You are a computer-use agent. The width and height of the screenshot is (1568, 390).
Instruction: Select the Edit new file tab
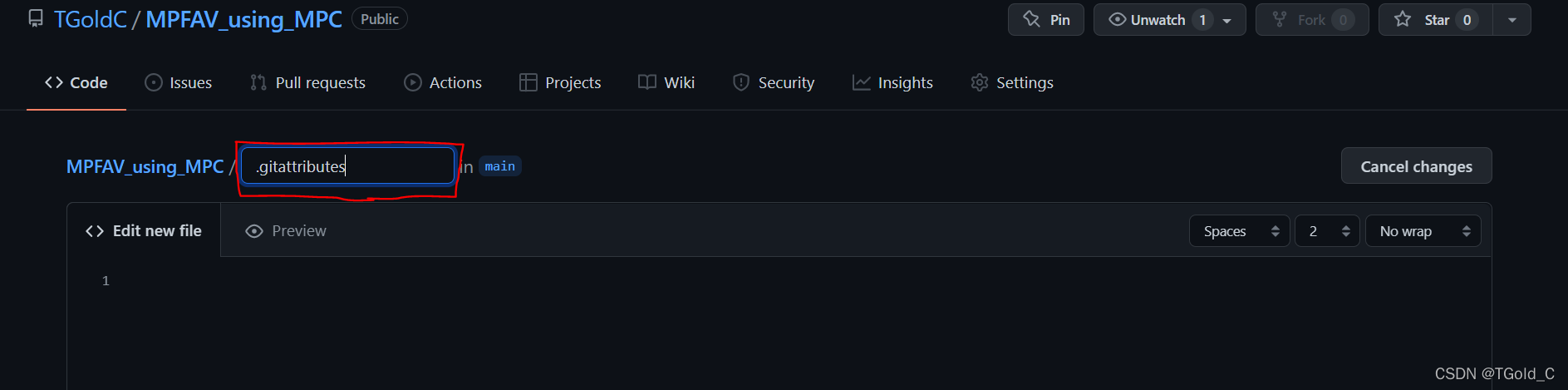(144, 230)
